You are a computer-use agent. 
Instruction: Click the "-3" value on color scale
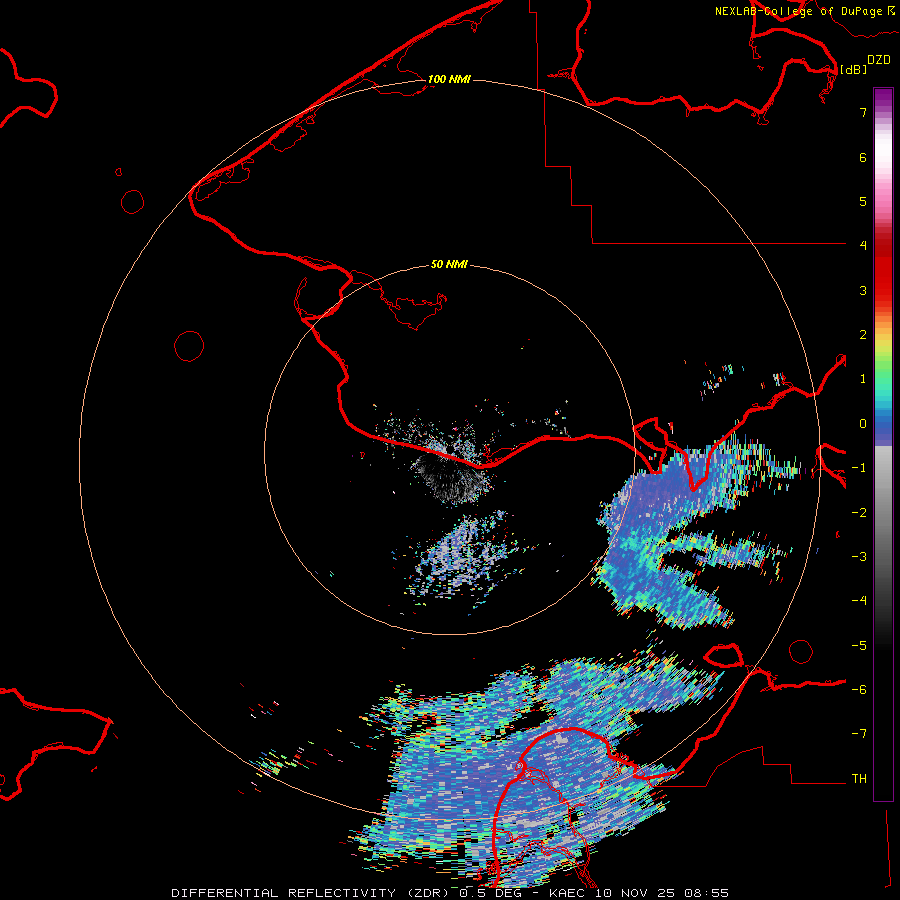pyautogui.click(x=859, y=557)
